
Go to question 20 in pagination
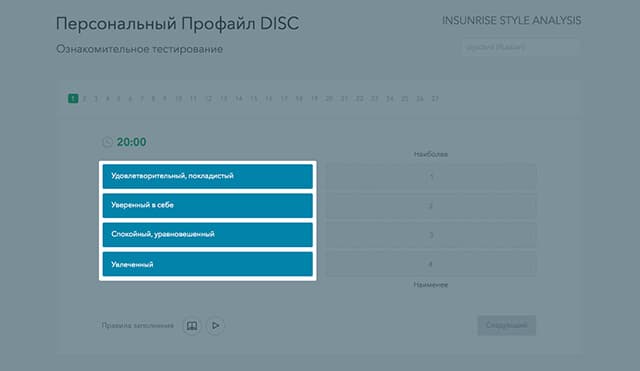pos(329,99)
